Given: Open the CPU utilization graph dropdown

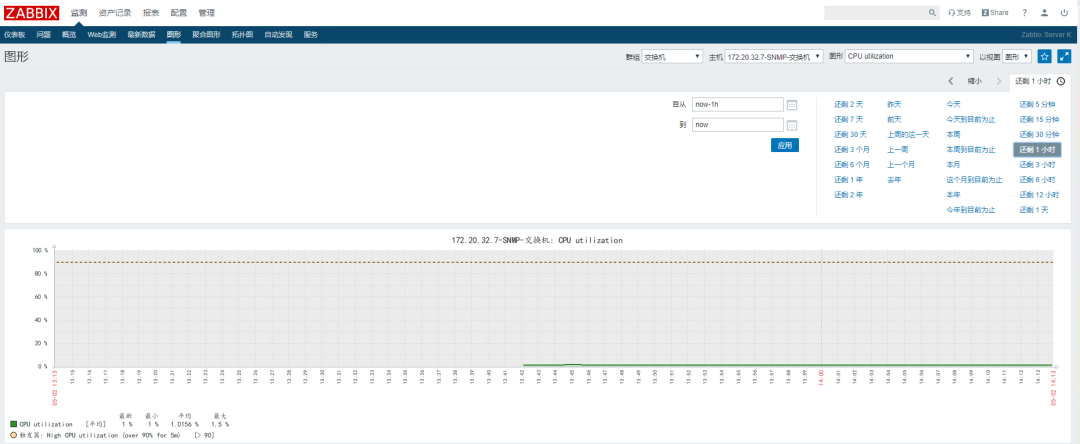Looking at the screenshot, I should coord(908,56).
